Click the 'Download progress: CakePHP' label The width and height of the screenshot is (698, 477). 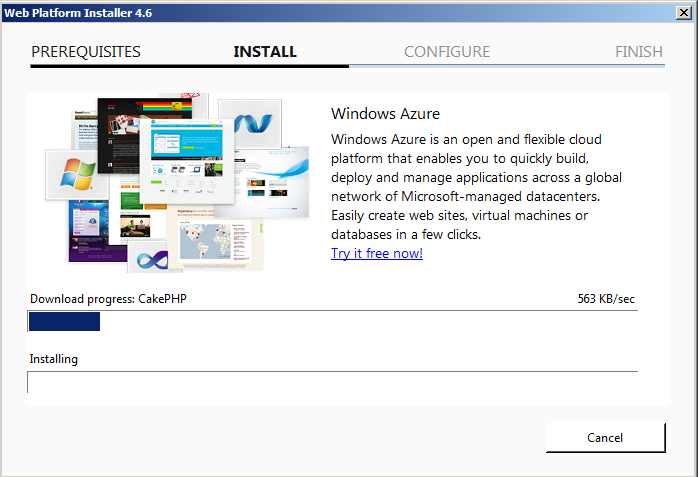click(108, 299)
